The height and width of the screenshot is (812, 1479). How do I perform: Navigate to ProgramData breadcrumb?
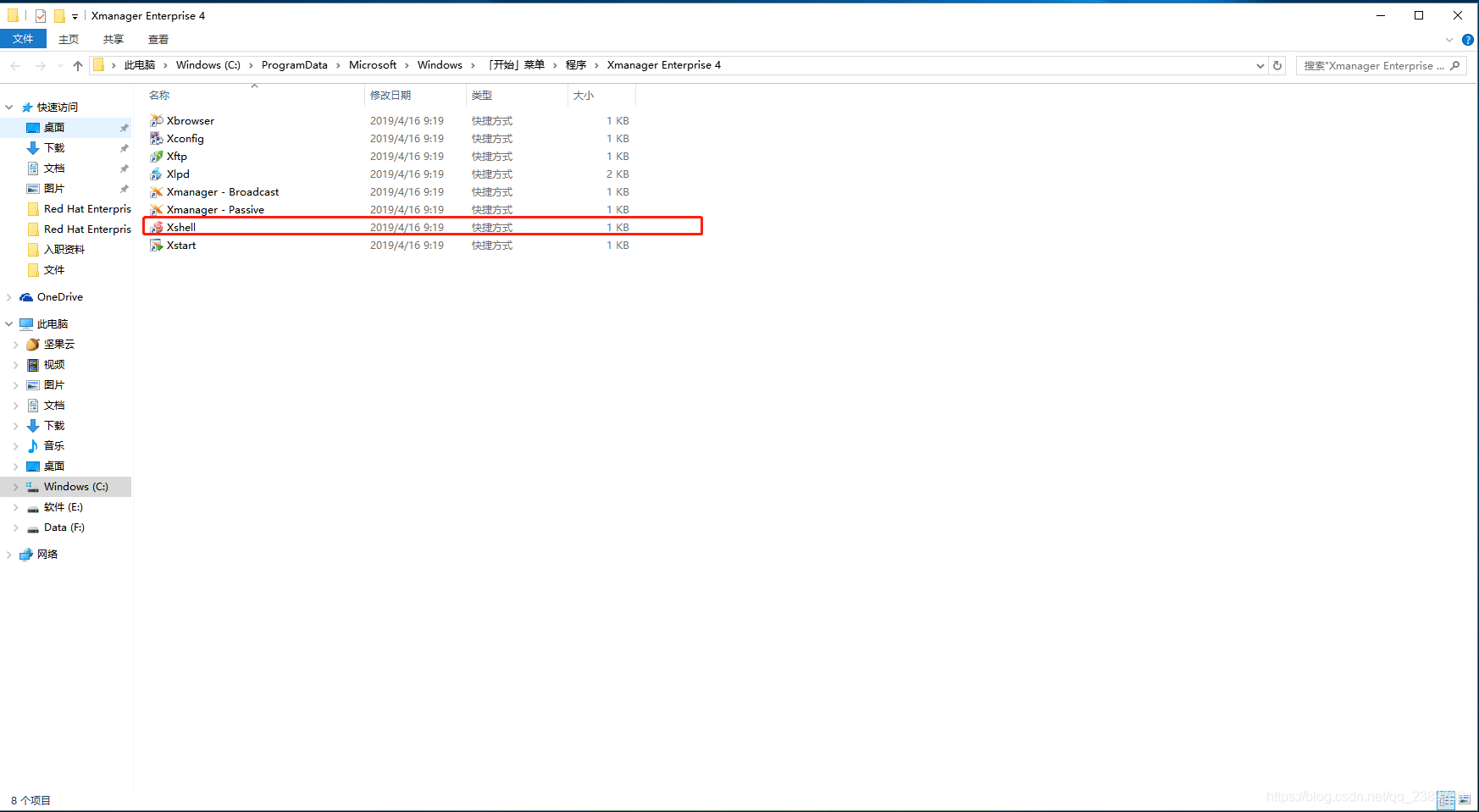[295, 65]
